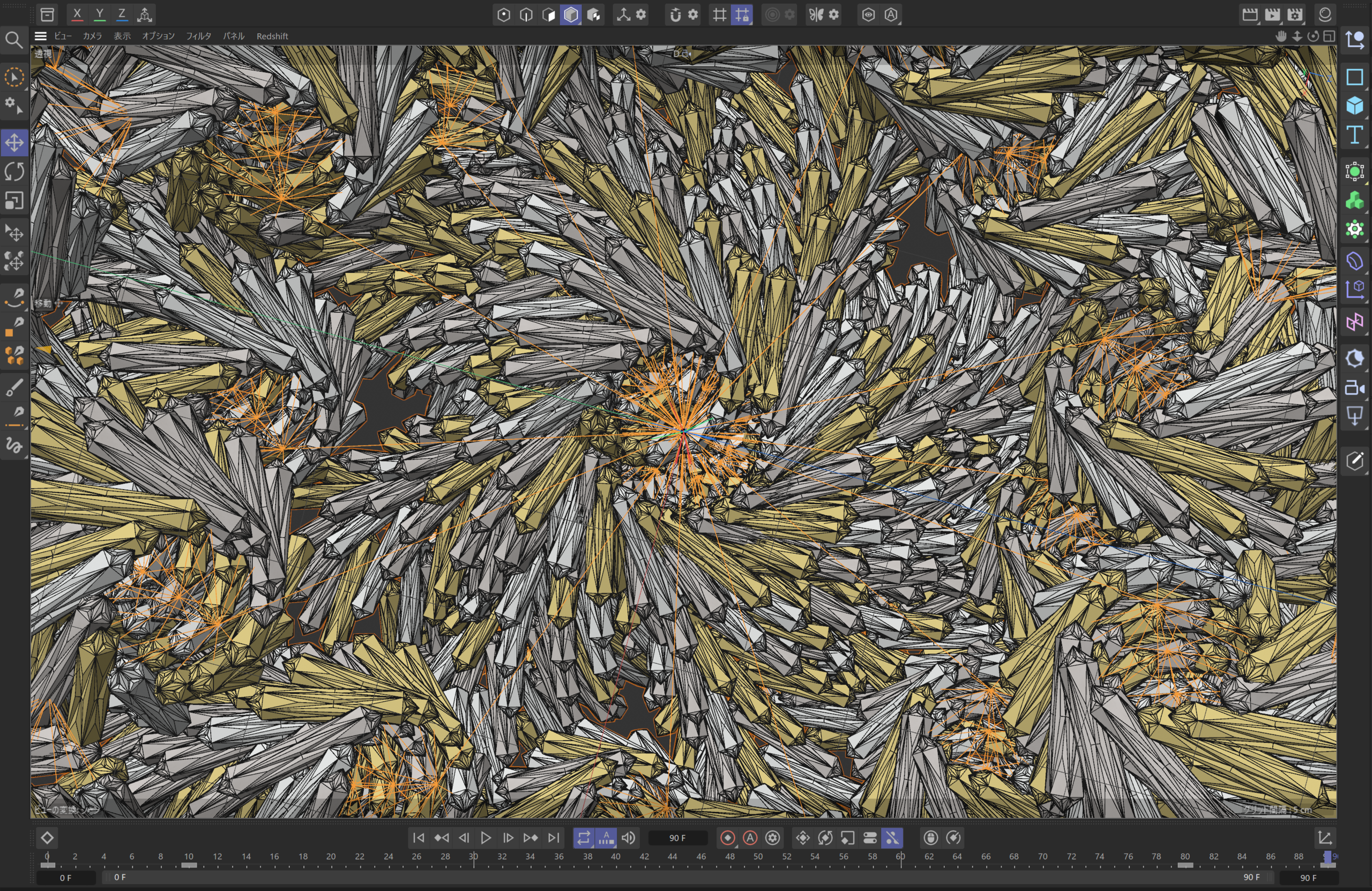This screenshot has width=1372, height=891.
Task: Open Render to Picture Viewer dropdown
Action: pyautogui.click(x=1272, y=14)
